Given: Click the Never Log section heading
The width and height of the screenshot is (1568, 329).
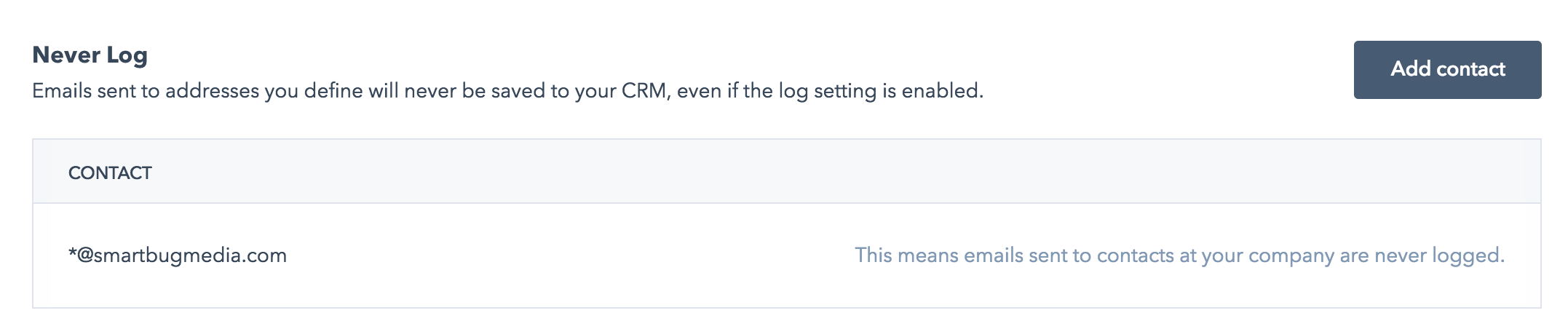Looking at the screenshot, I should [x=90, y=55].
